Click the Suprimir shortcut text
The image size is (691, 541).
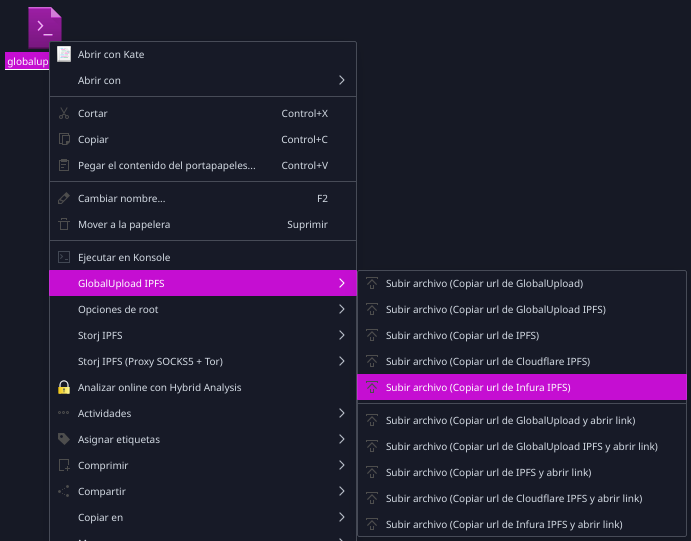(307, 225)
